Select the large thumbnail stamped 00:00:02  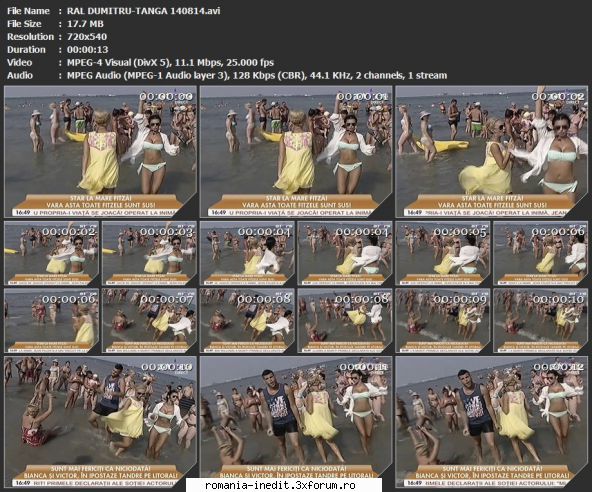pyautogui.click(x=492, y=152)
